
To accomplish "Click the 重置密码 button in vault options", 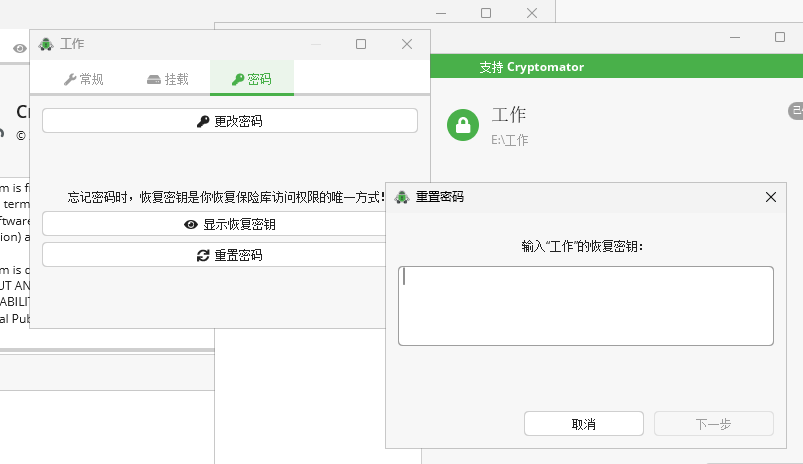I will tap(214, 255).
